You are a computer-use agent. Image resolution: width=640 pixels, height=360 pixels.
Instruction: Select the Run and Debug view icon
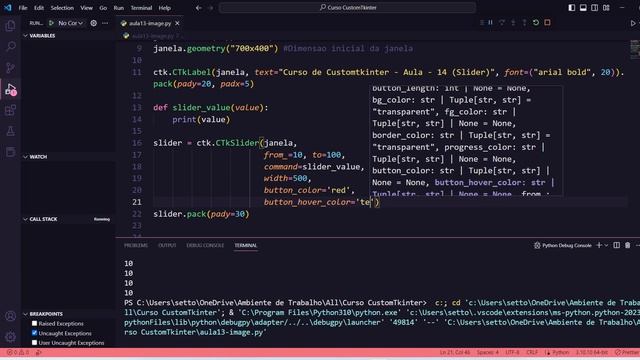point(11,89)
